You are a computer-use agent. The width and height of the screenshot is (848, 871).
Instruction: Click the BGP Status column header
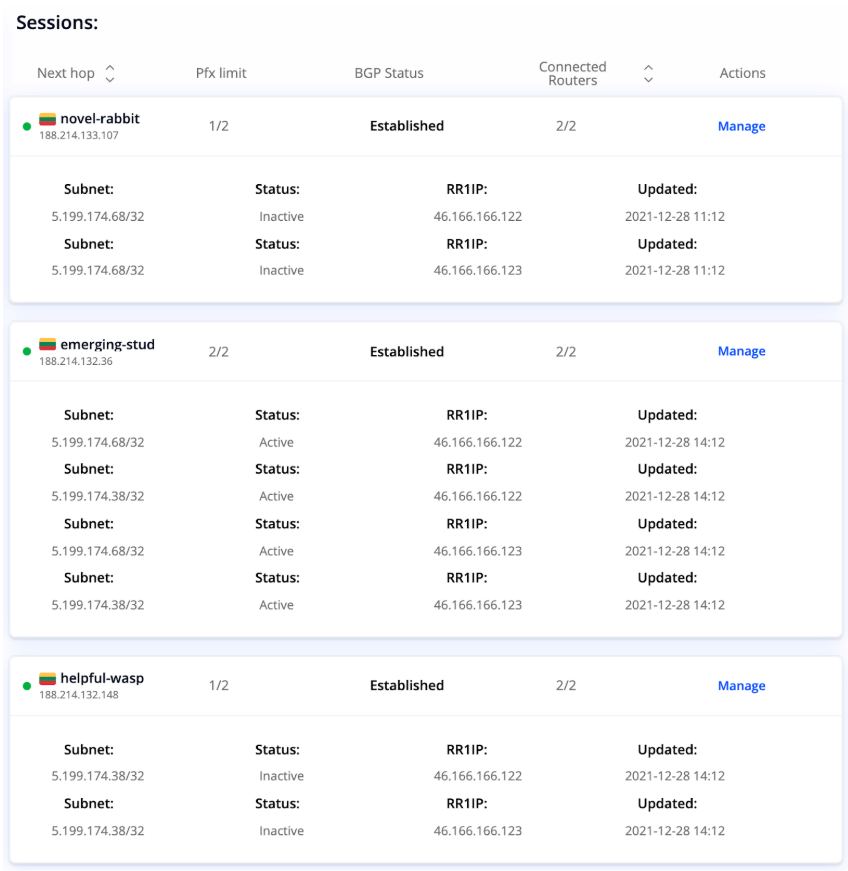coord(389,73)
